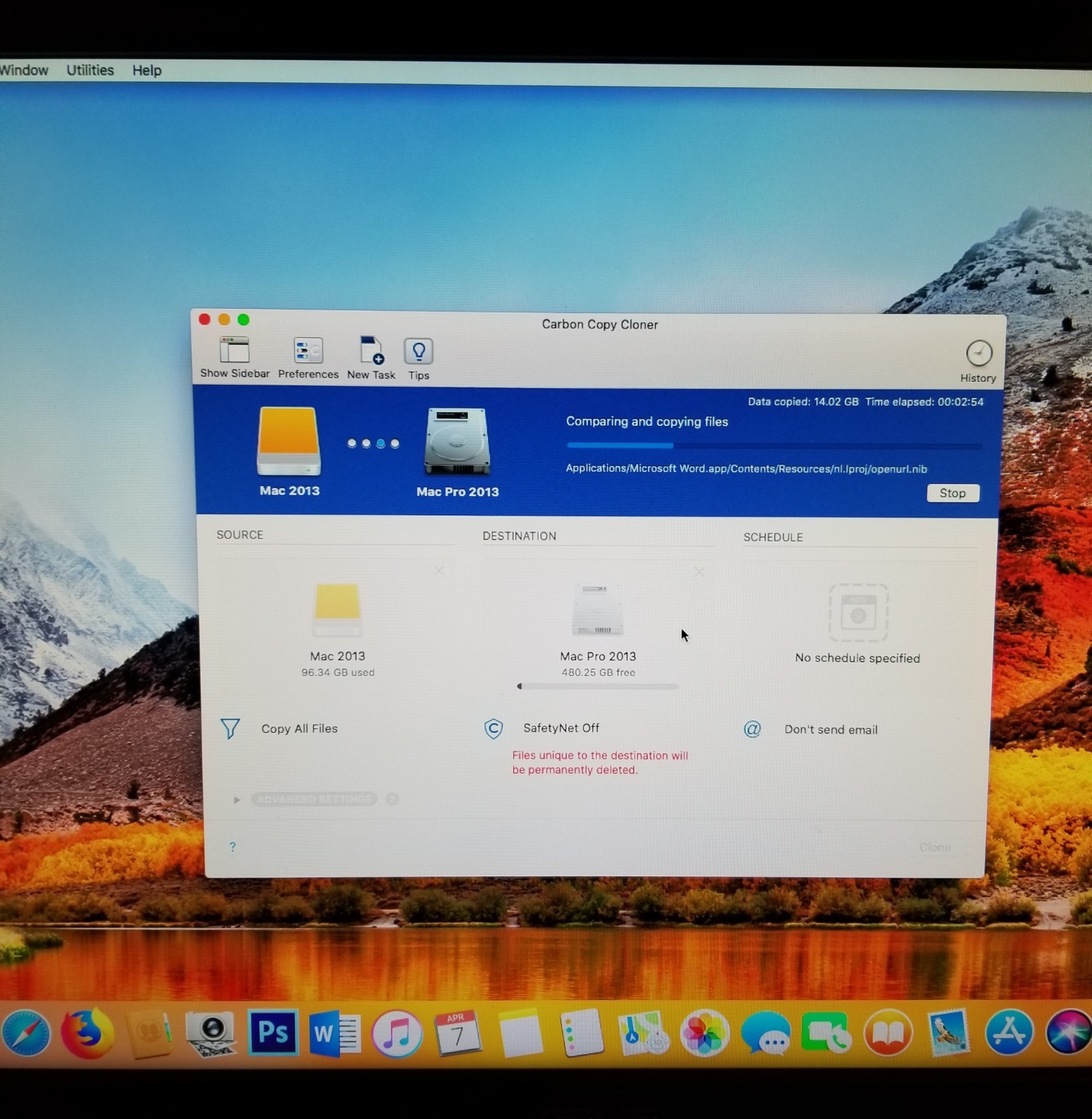
Task: Launch Photoshop from the Dock
Action: [x=273, y=1032]
